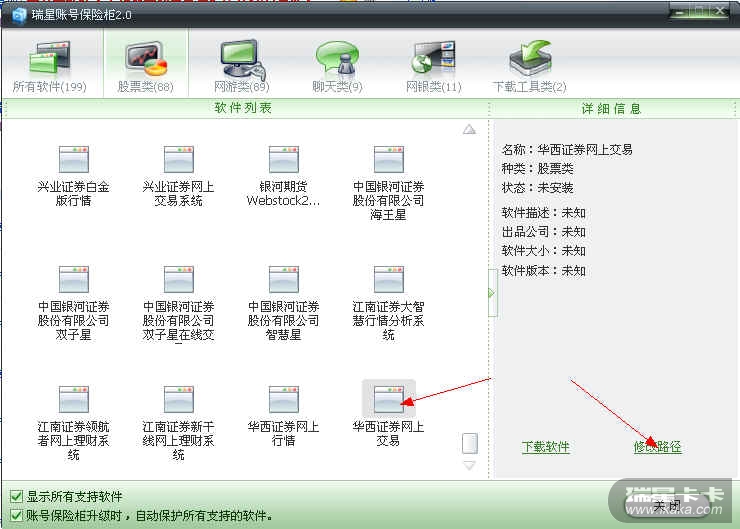Select the 下载工具类(2) download arrow icon
Viewport: 740px width, 529px height.
pos(530,58)
